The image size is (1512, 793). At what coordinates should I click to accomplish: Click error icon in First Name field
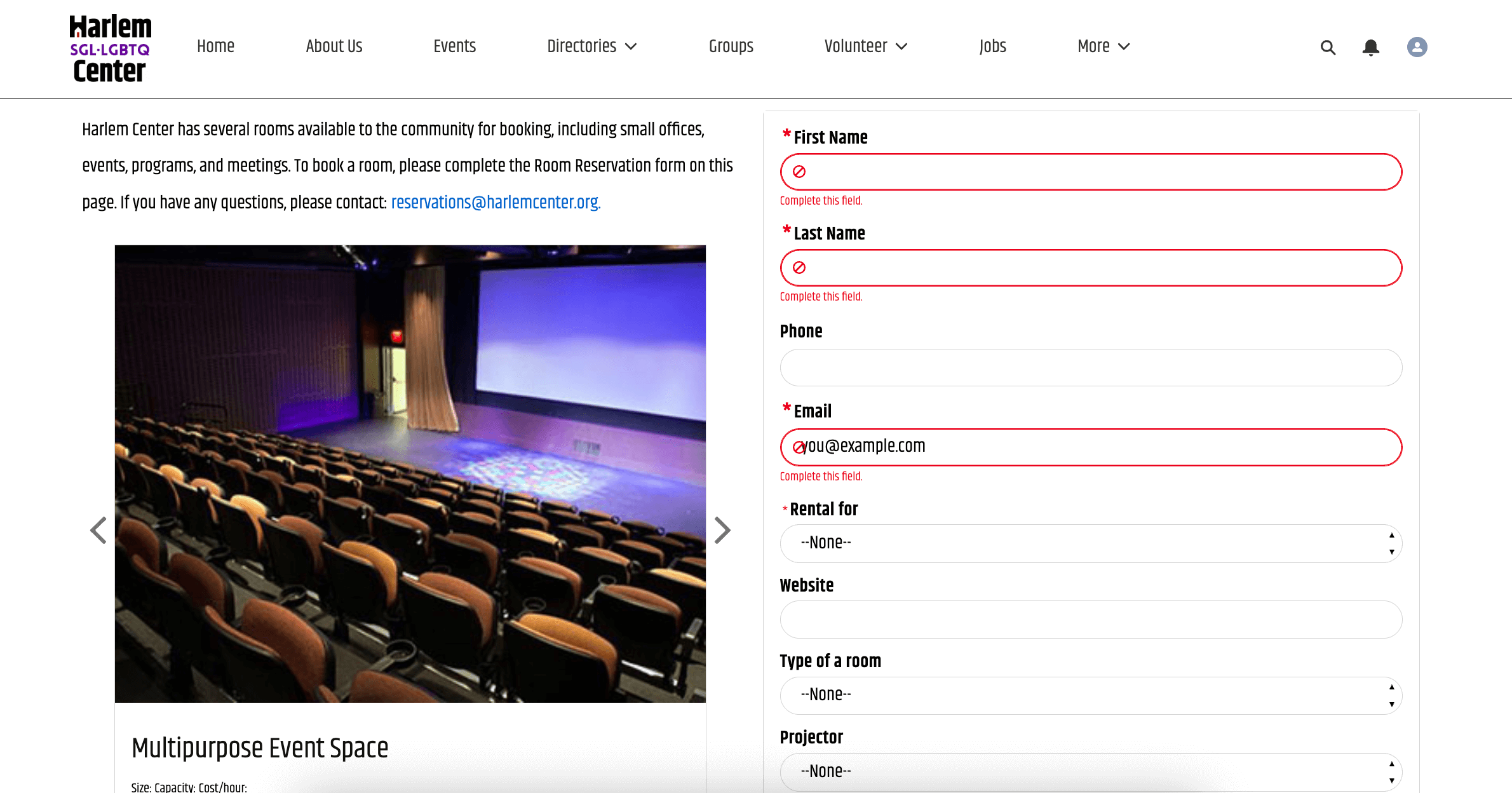(799, 172)
